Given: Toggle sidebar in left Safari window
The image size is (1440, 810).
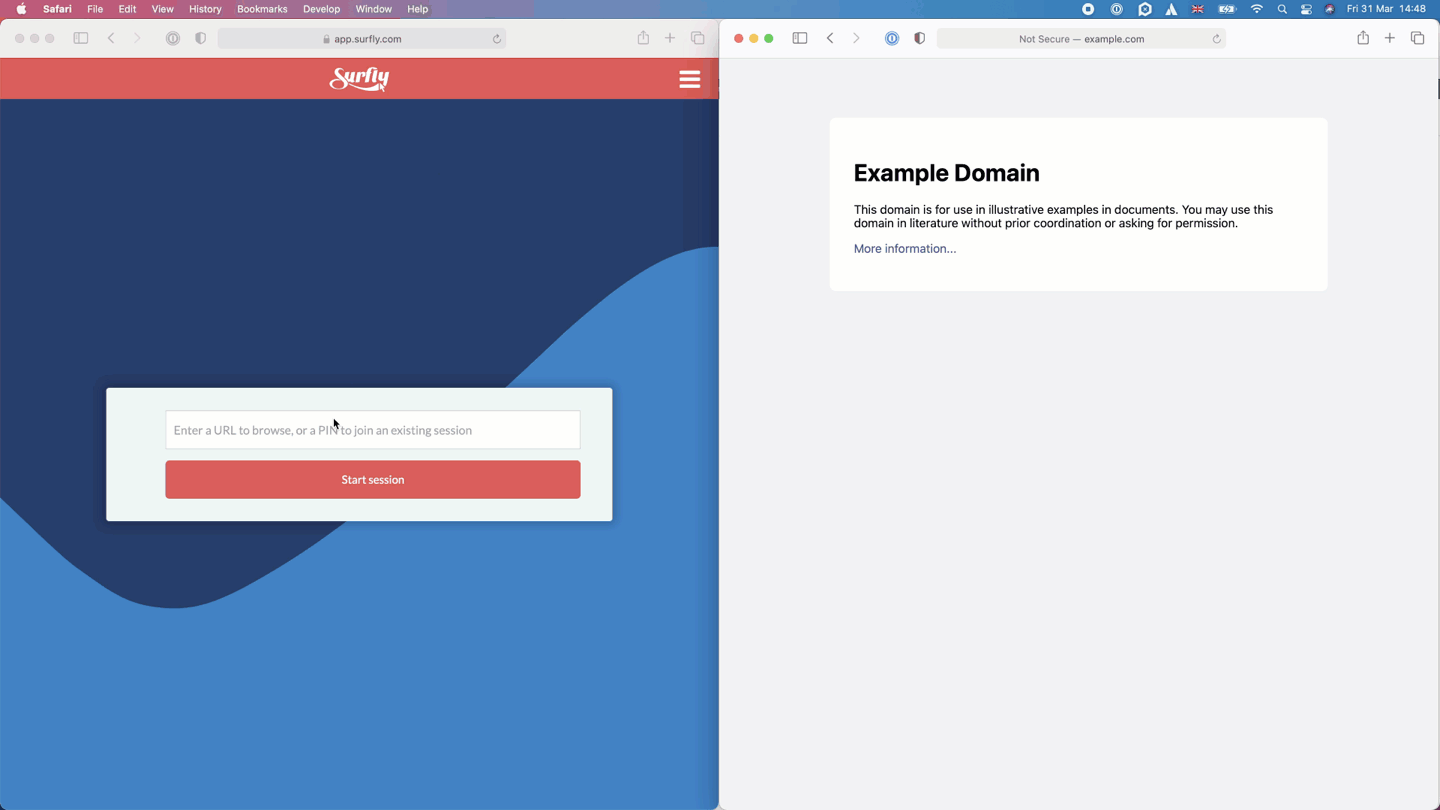Looking at the screenshot, I should tap(81, 38).
